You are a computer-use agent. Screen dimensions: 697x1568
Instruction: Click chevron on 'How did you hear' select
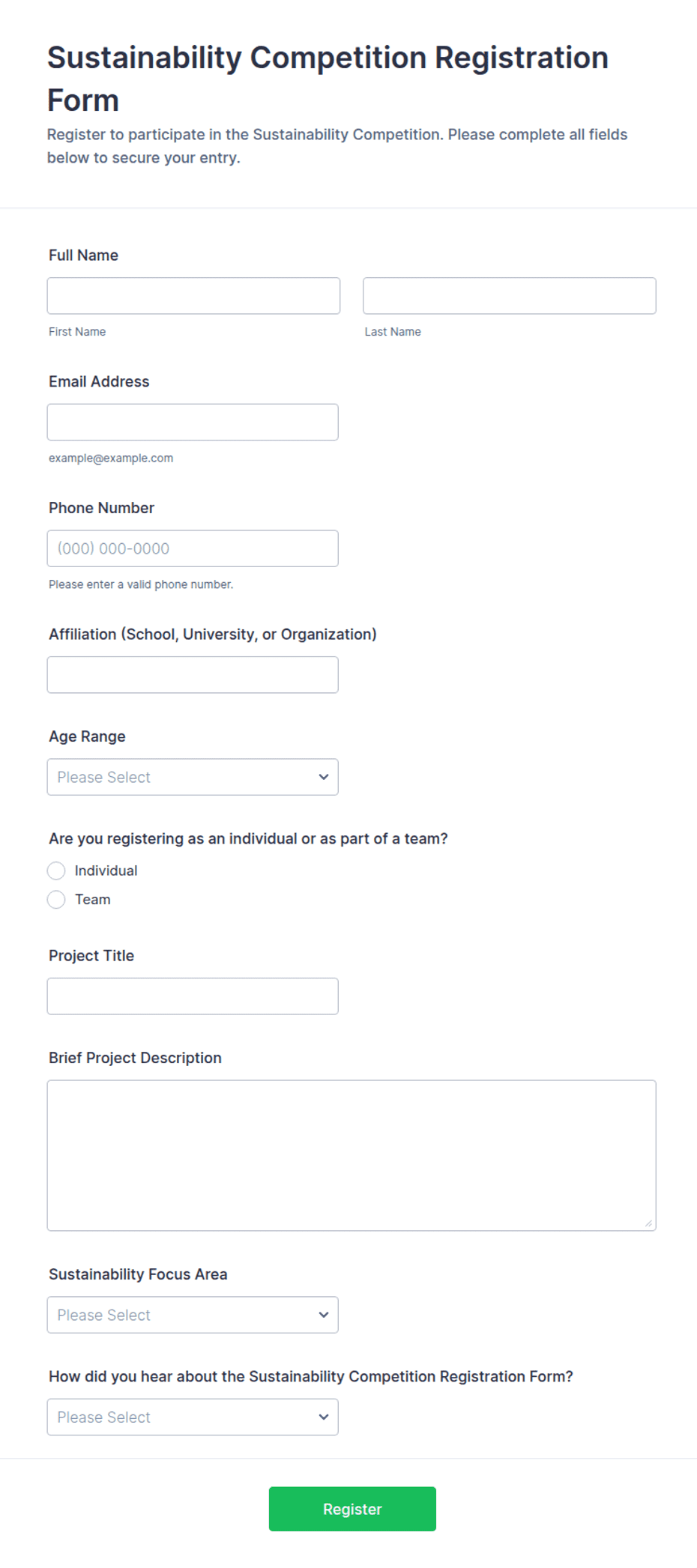(324, 1417)
